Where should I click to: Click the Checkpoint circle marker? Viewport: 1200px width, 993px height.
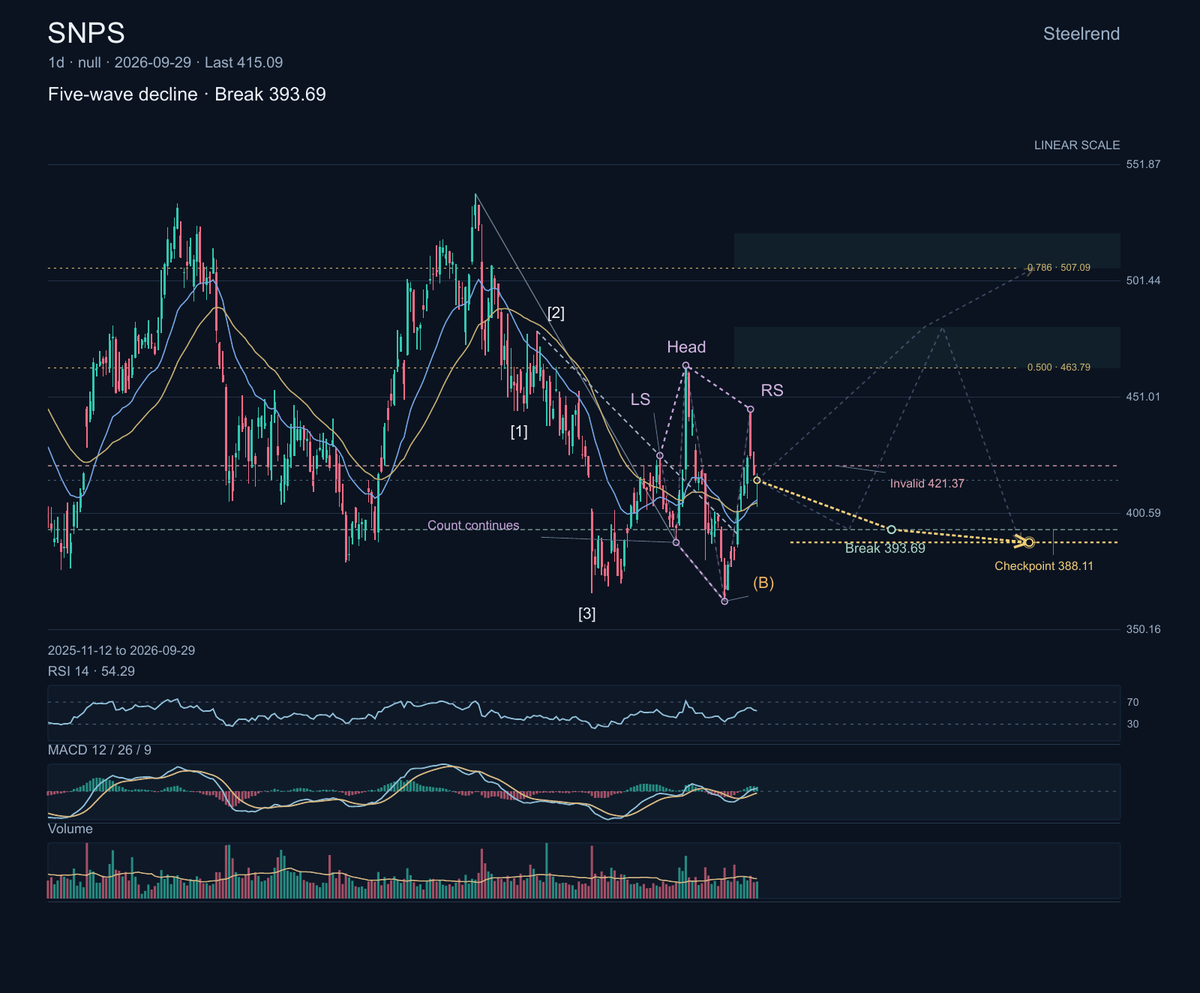[1029, 542]
